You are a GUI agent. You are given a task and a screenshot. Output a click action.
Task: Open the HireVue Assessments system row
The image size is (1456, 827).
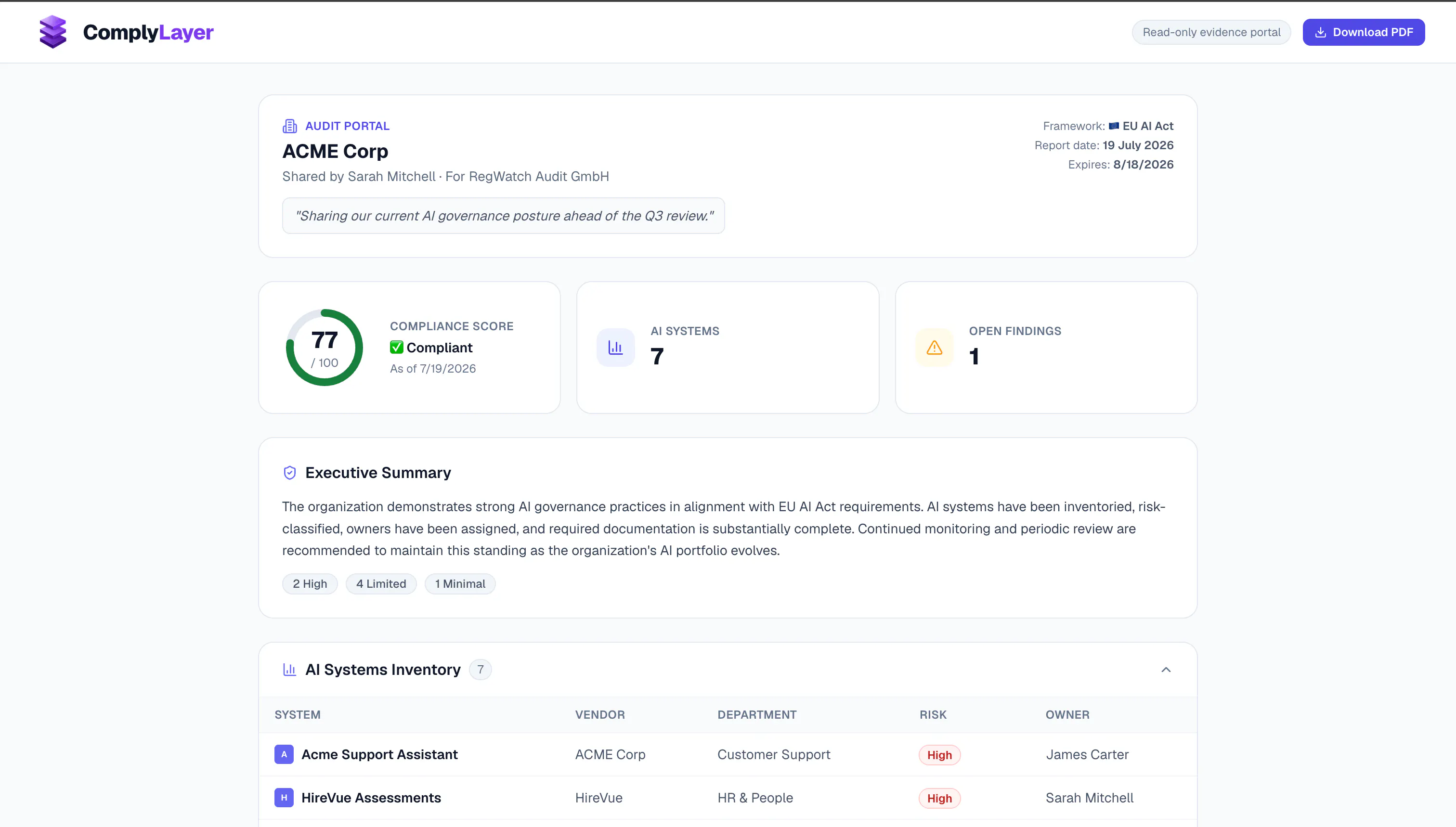coord(728,798)
